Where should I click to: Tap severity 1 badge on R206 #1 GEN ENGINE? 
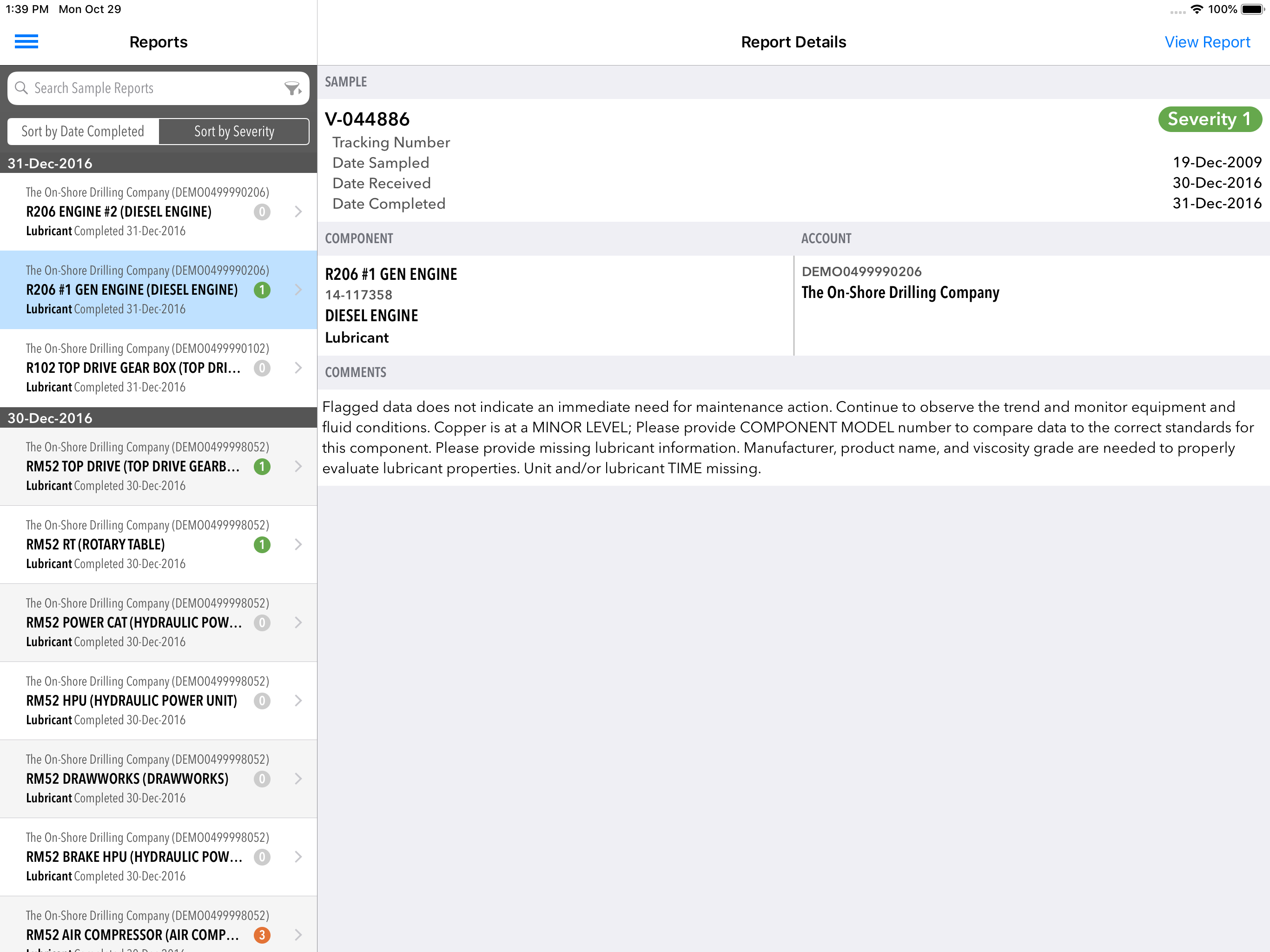262,290
